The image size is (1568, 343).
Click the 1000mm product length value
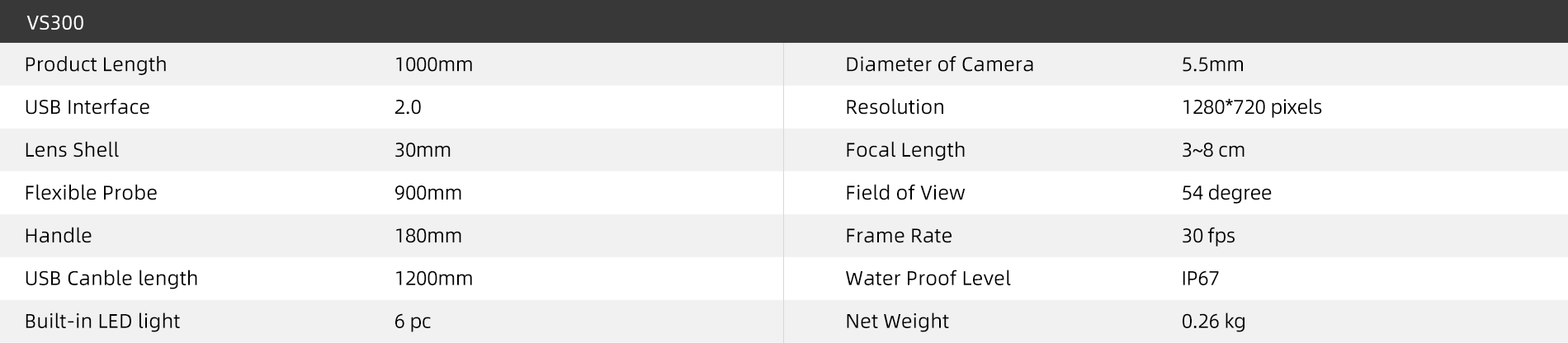(x=433, y=64)
